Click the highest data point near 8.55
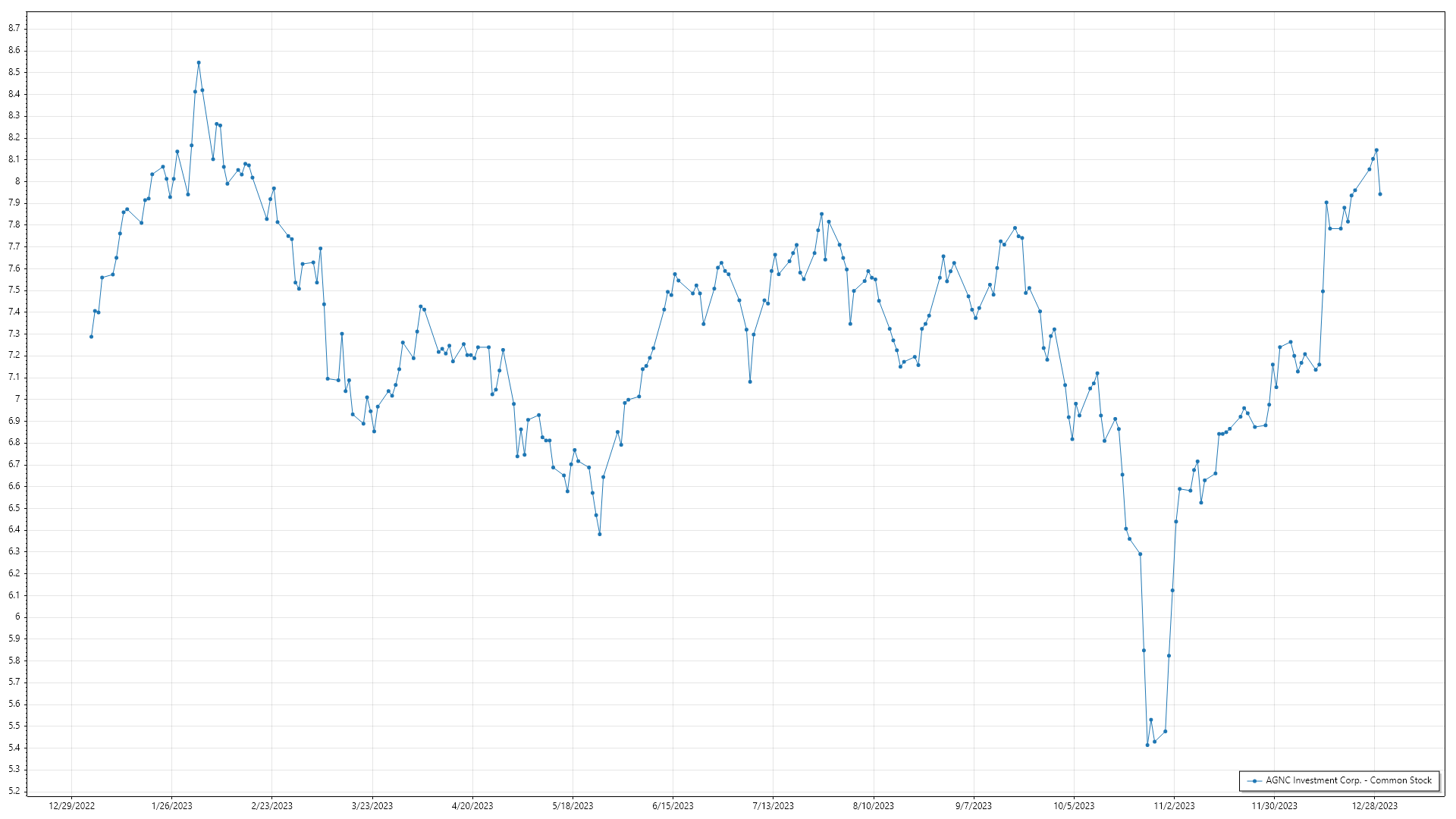The width and height of the screenshot is (1456, 819). (199, 63)
